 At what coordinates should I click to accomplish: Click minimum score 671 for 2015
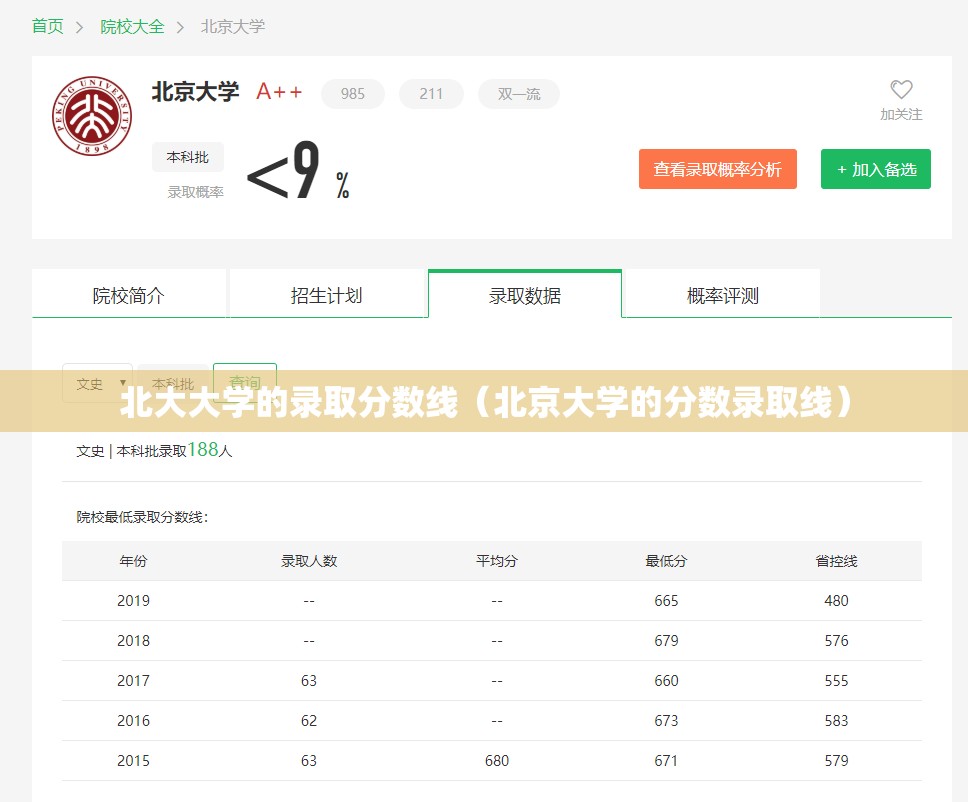[666, 761]
